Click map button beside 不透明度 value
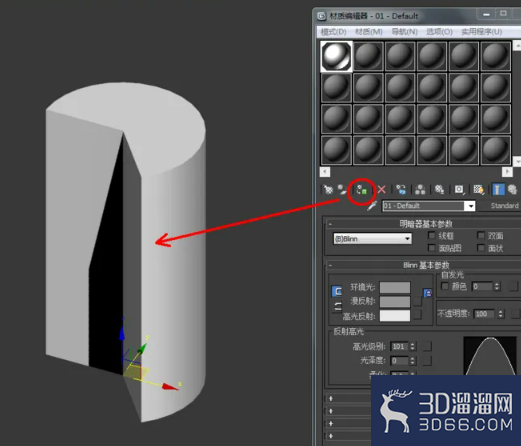This screenshot has height=446, width=521. tap(515, 314)
